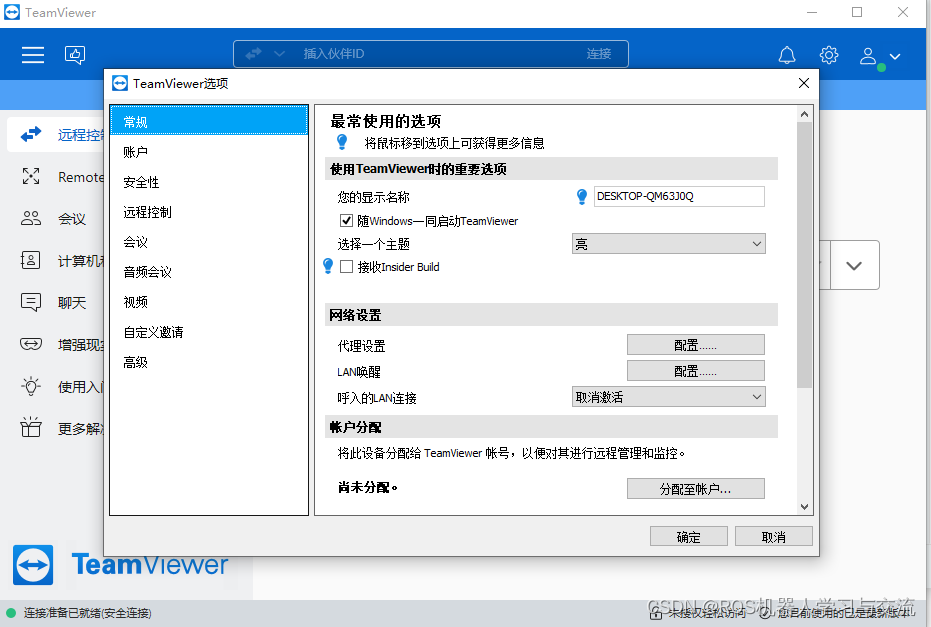Click scrollbar down arrow in options panel

(804, 506)
